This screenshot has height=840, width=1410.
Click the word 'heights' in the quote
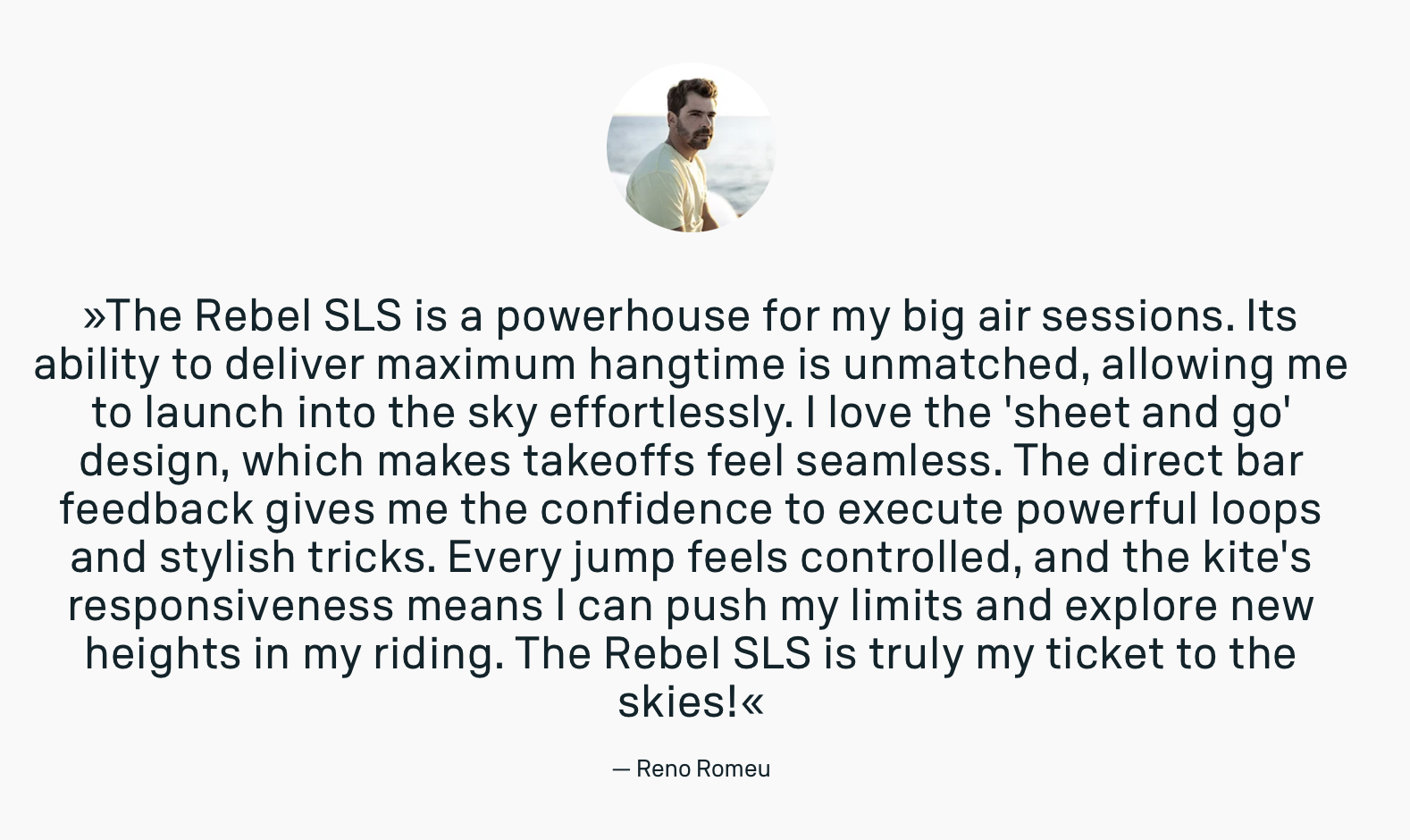coord(163,654)
